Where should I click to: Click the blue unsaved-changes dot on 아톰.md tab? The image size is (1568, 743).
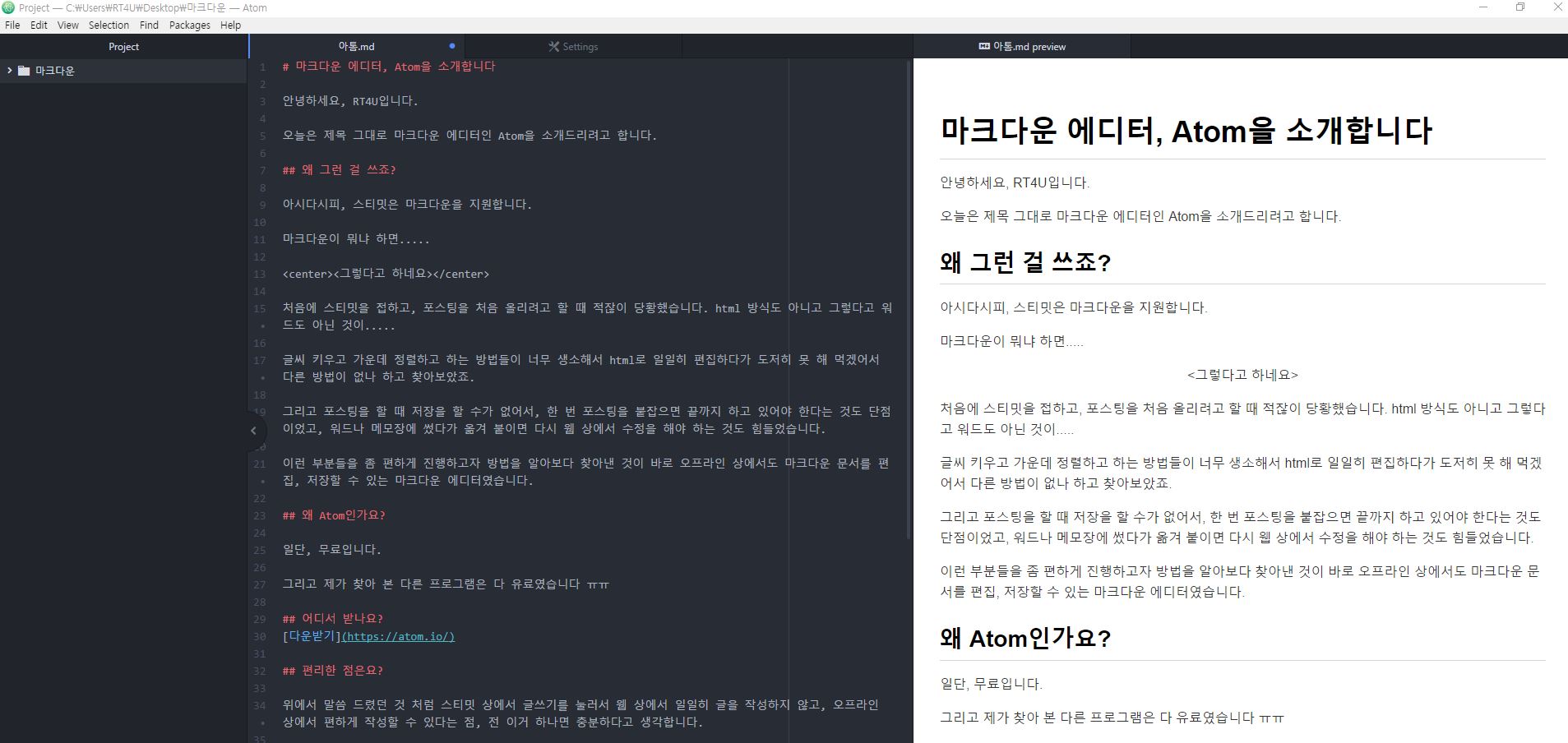tap(451, 46)
